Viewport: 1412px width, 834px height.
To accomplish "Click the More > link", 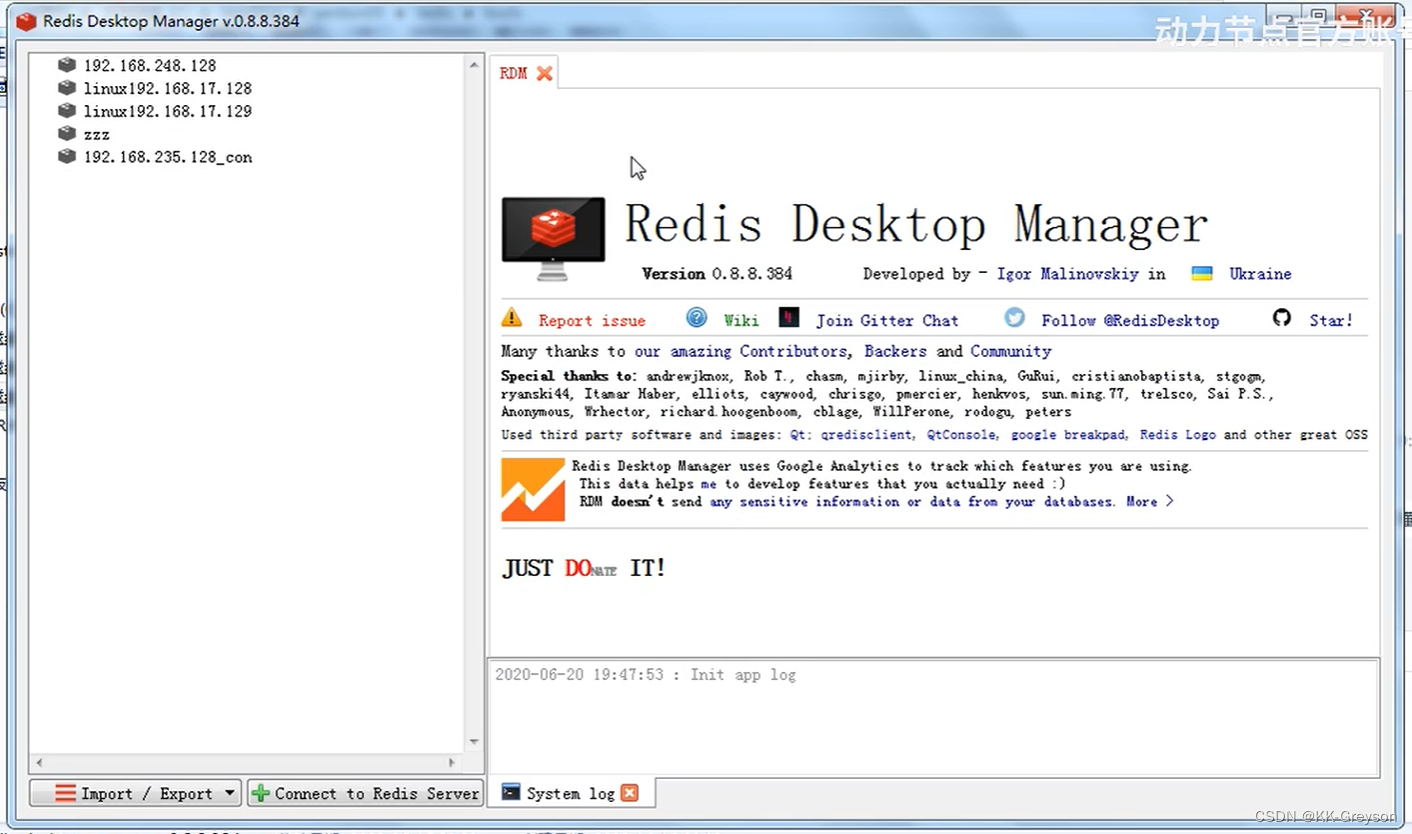I will (x=1150, y=501).
